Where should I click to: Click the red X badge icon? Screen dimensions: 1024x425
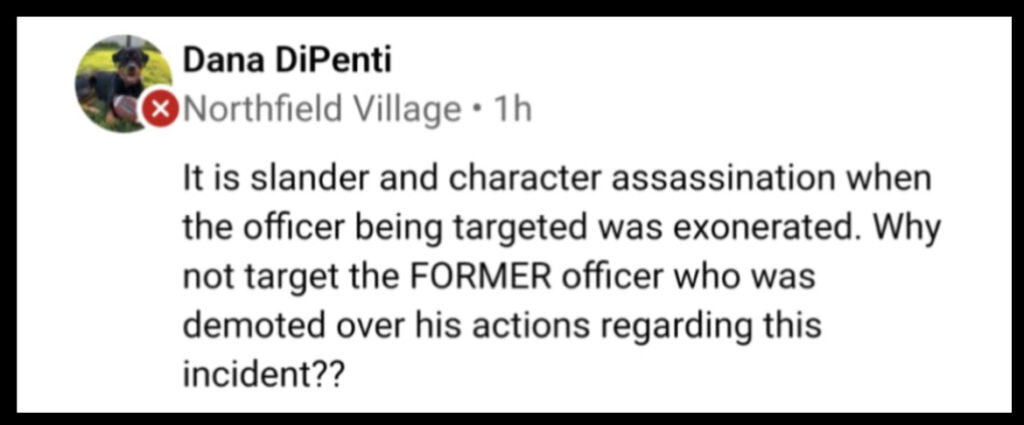(x=161, y=110)
